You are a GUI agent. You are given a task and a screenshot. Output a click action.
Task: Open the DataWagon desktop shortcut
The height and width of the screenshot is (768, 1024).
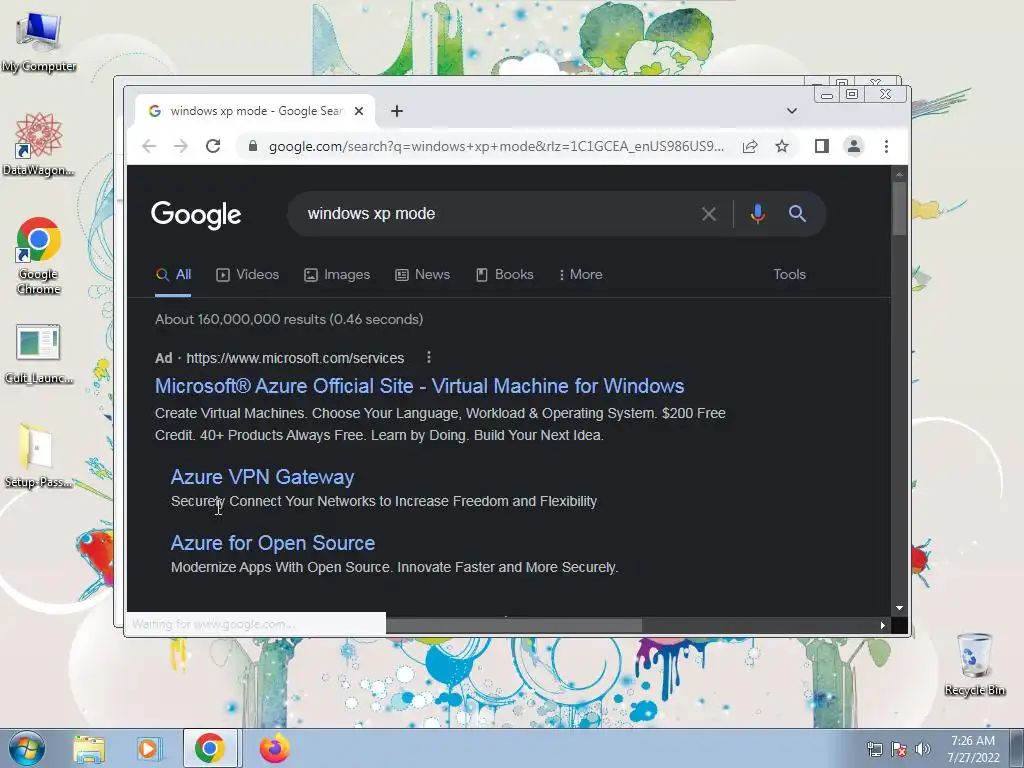click(39, 144)
